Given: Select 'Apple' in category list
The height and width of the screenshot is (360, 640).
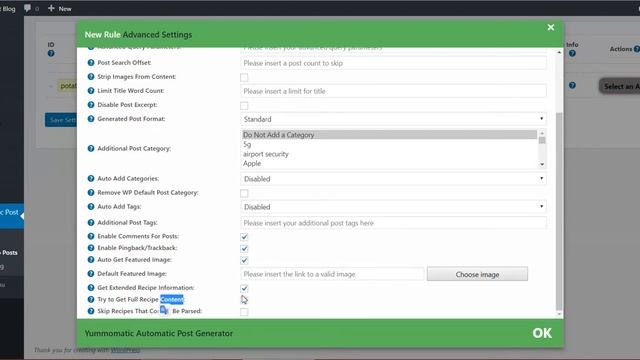Looking at the screenshot, I should coord(389,163).
